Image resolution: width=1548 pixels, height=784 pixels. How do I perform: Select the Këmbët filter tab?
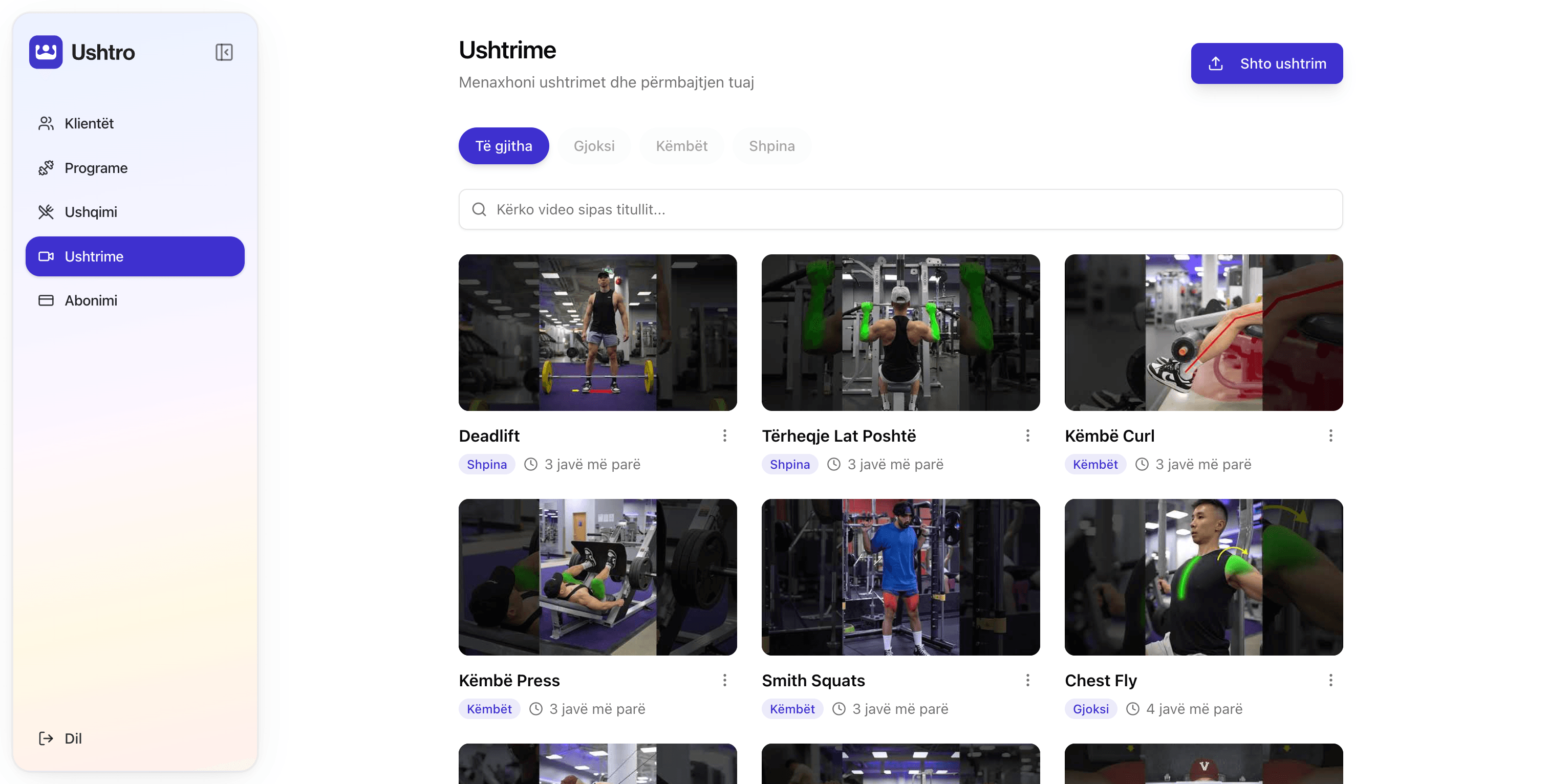(681, 146)
